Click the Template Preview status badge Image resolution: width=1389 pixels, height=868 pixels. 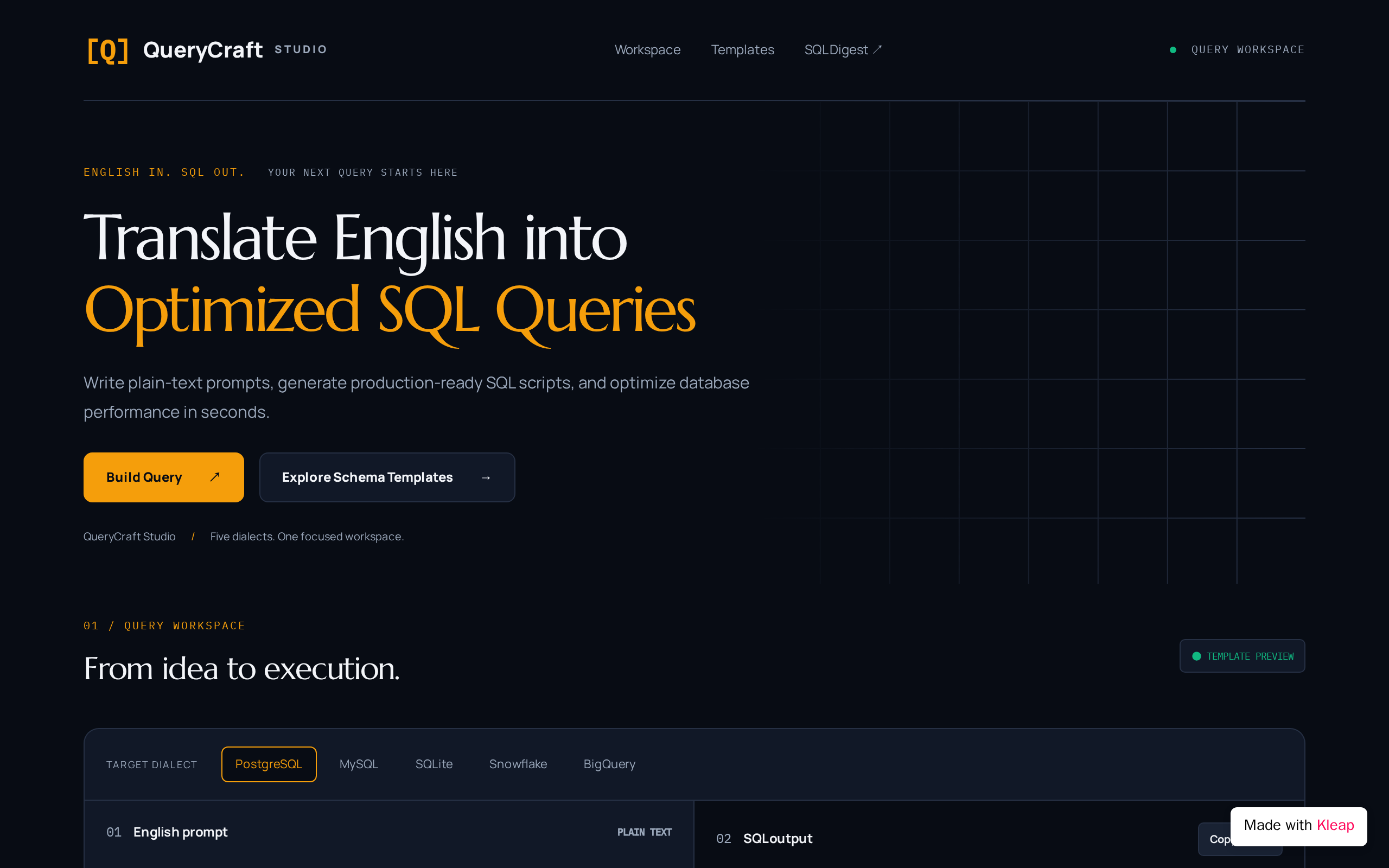1242,655
